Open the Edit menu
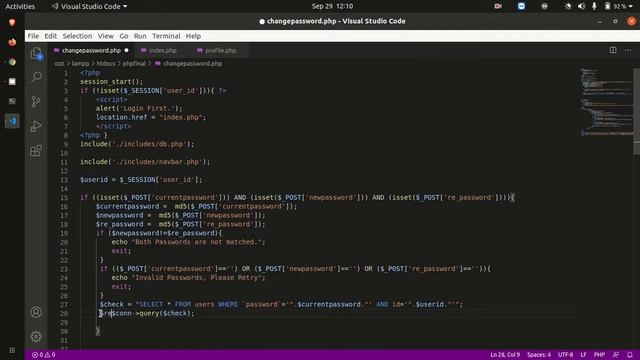This screenshot has width=640, height=360. (x=51, y=36)
